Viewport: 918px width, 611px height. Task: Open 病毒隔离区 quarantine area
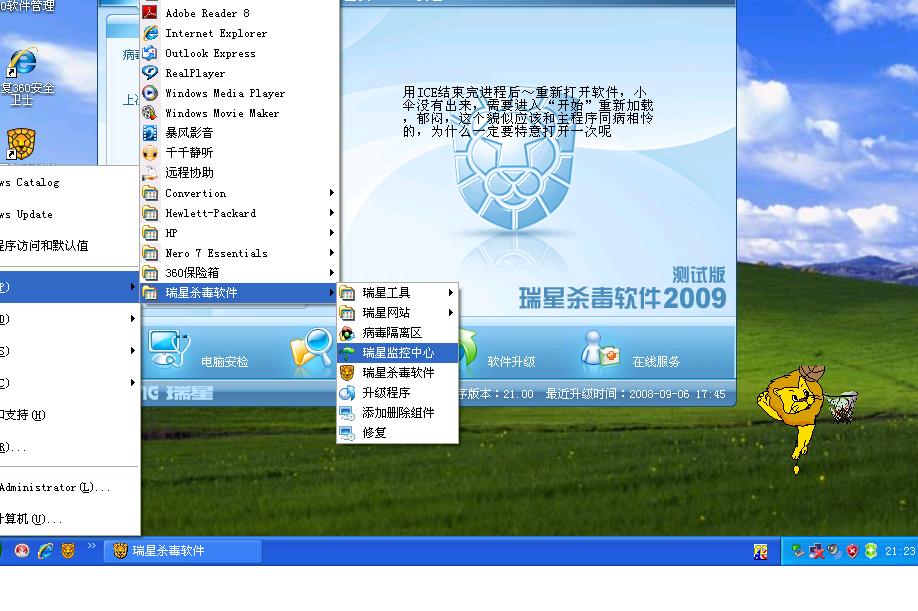[398, 332]
